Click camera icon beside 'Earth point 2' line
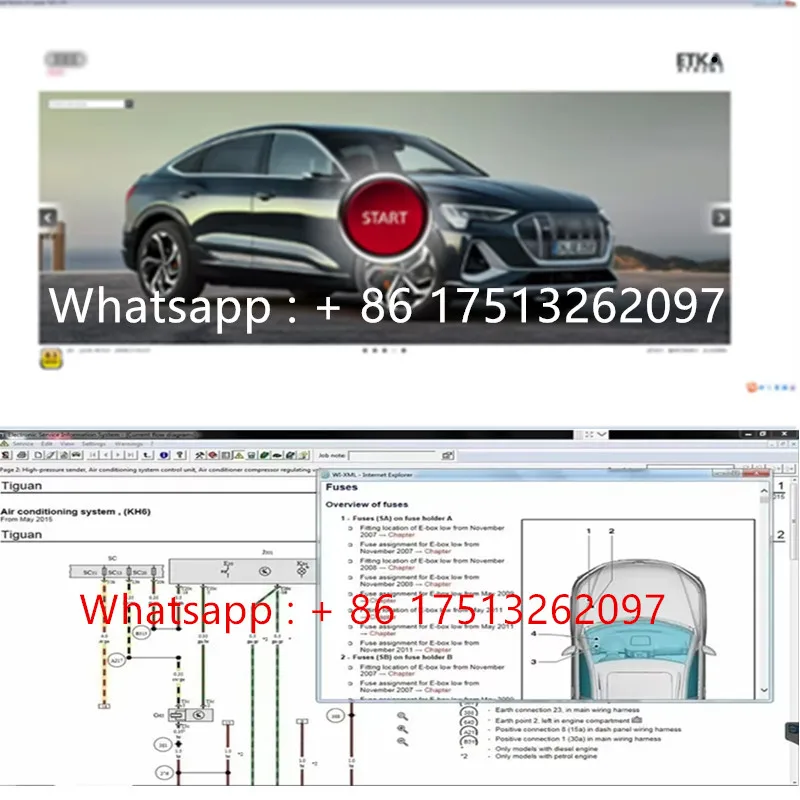The height and width of the screenshot is (800, 800). pos(637,720)
